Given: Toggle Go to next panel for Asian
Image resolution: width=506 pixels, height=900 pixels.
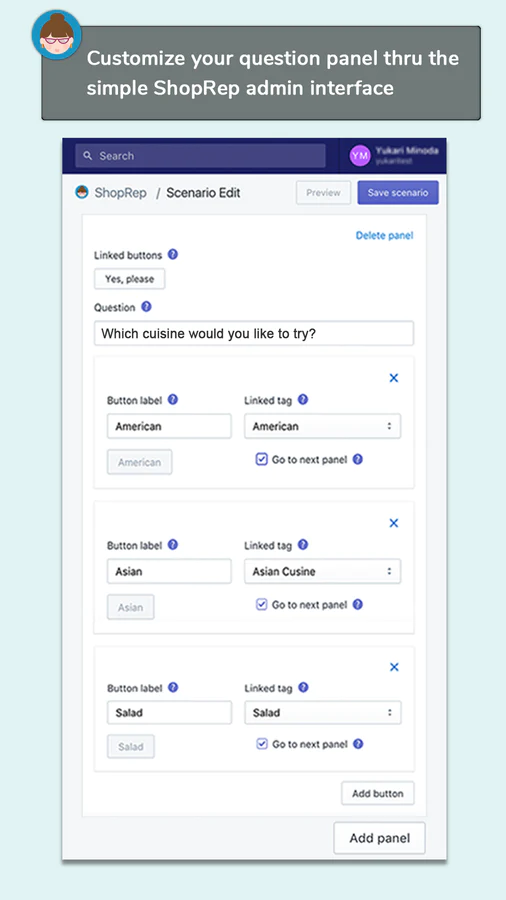Looking at the screenshot, I should pos(262,604).
